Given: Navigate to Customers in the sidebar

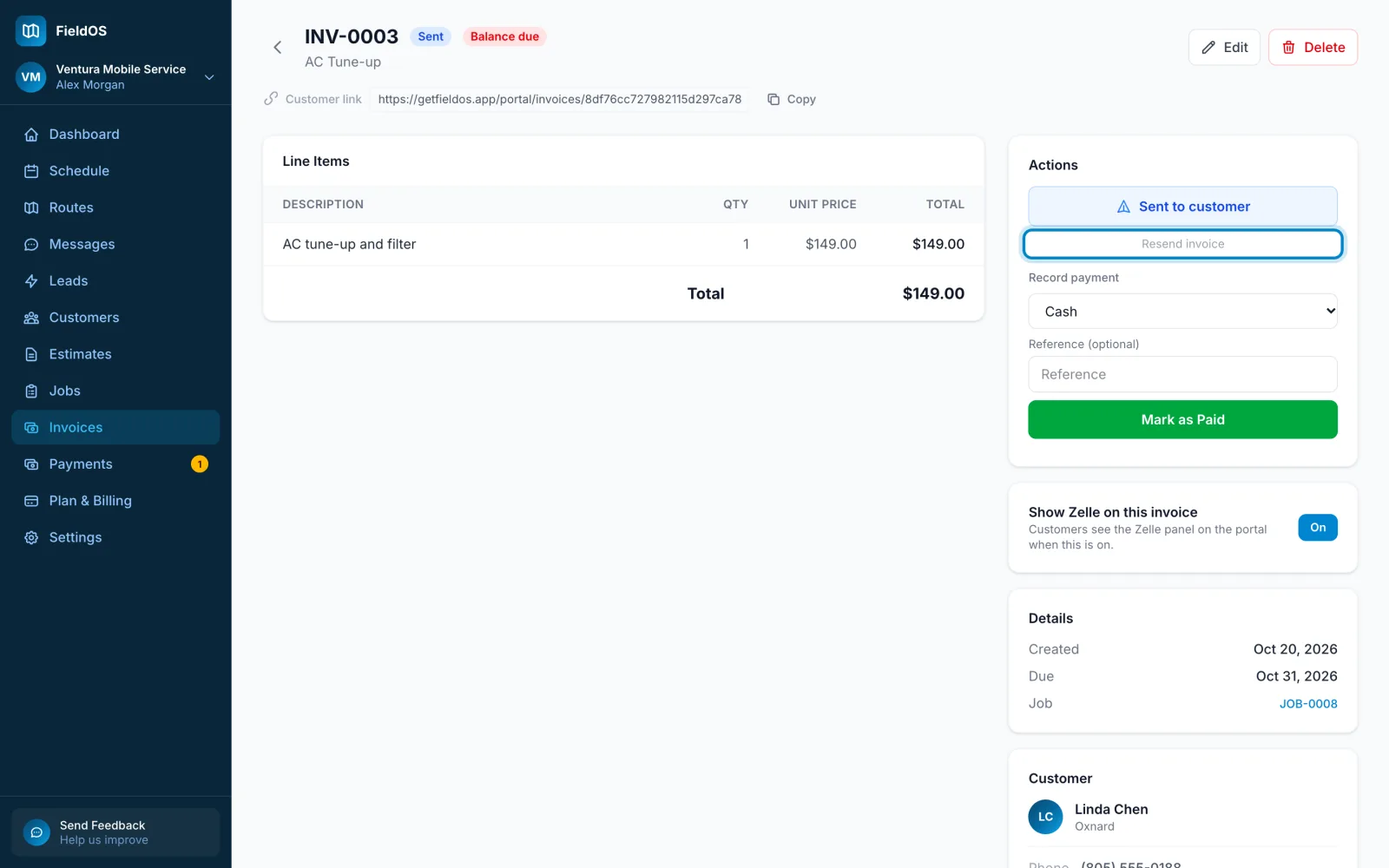Looking at the screenshot, I should coord(115,318).
